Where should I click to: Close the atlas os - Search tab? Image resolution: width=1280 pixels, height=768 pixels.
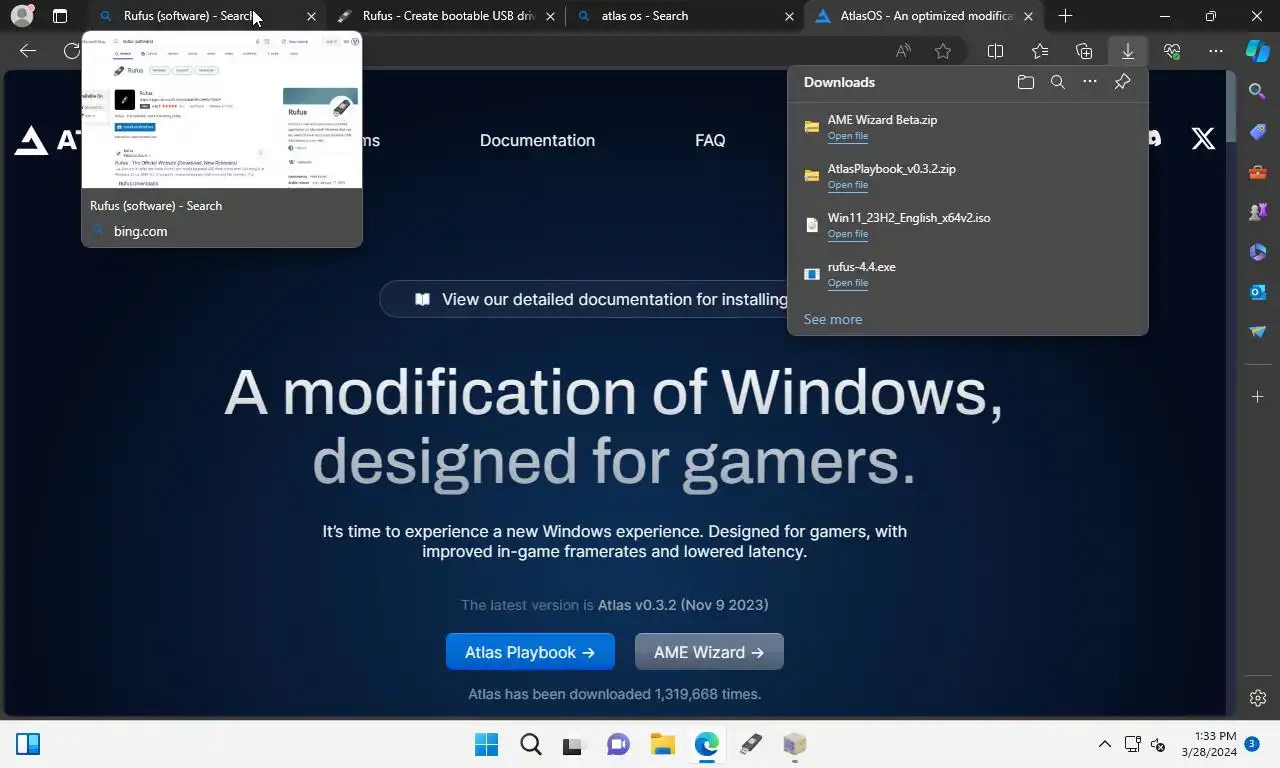(790, 16)
